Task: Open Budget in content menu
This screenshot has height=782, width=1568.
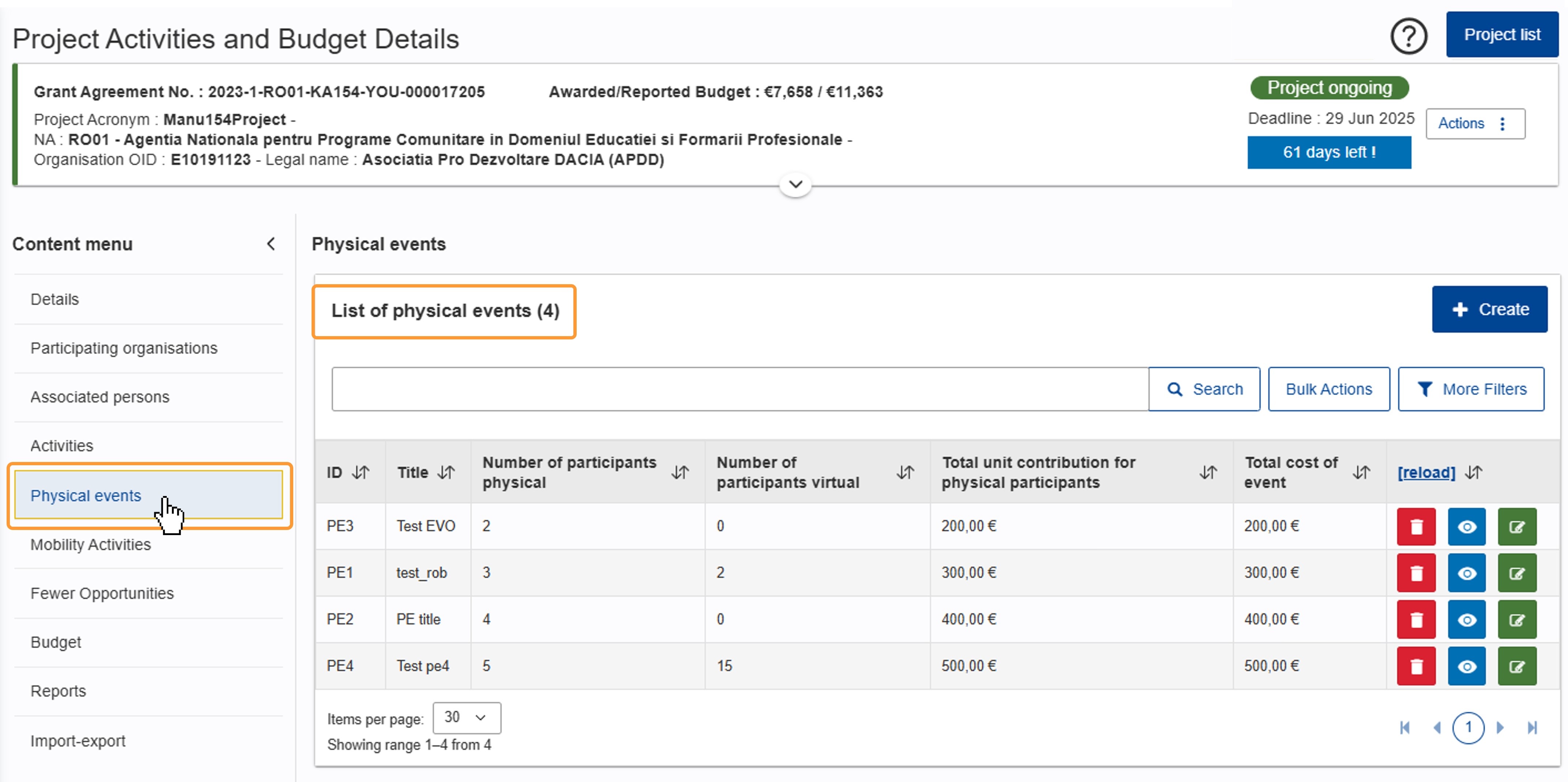Action: pos(148,642)
